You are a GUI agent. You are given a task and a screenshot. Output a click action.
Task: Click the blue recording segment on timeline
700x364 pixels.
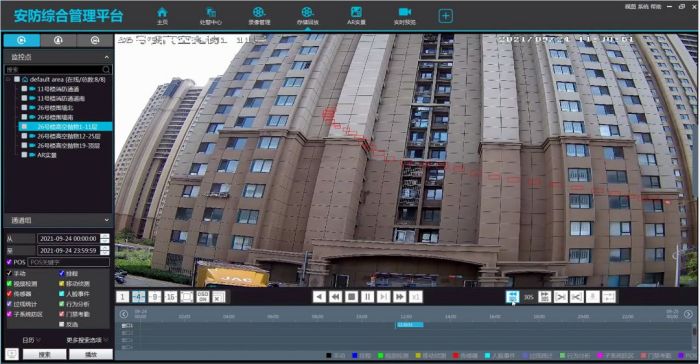click(410, 325)
